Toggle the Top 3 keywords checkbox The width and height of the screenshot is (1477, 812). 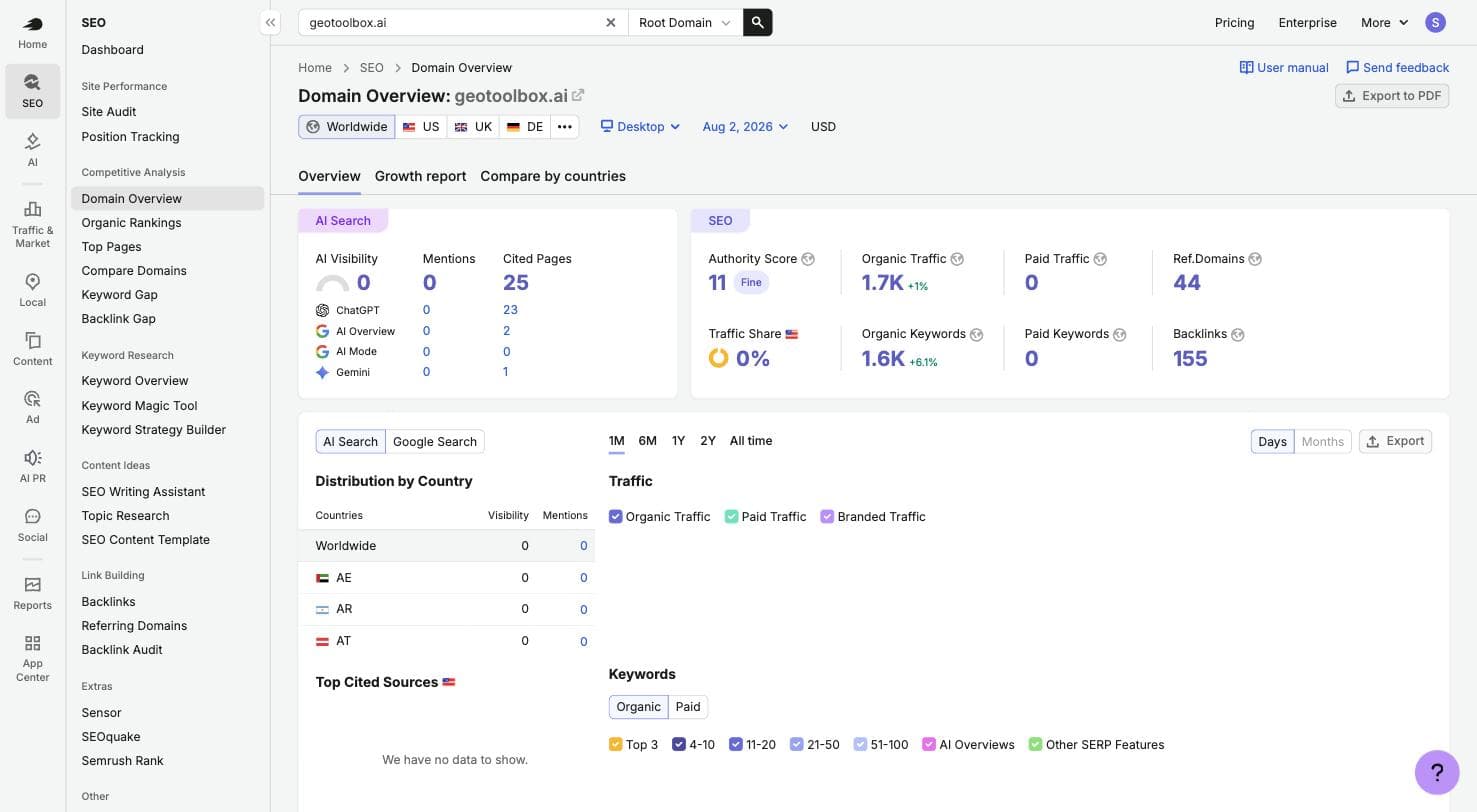pyautogui.click(x=616, y=745)
